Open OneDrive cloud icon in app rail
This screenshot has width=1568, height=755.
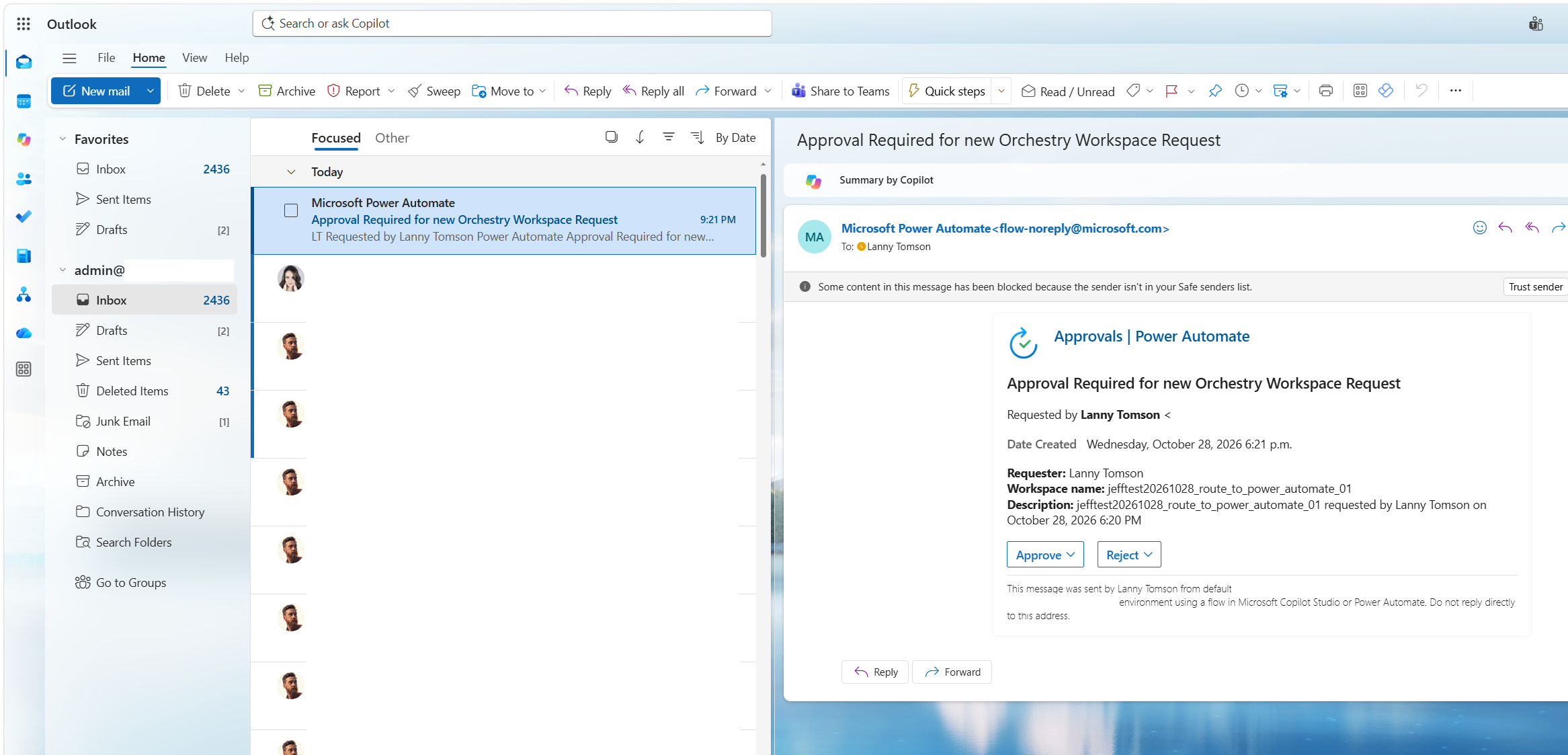pyautogui.click(x=24, y=333)
